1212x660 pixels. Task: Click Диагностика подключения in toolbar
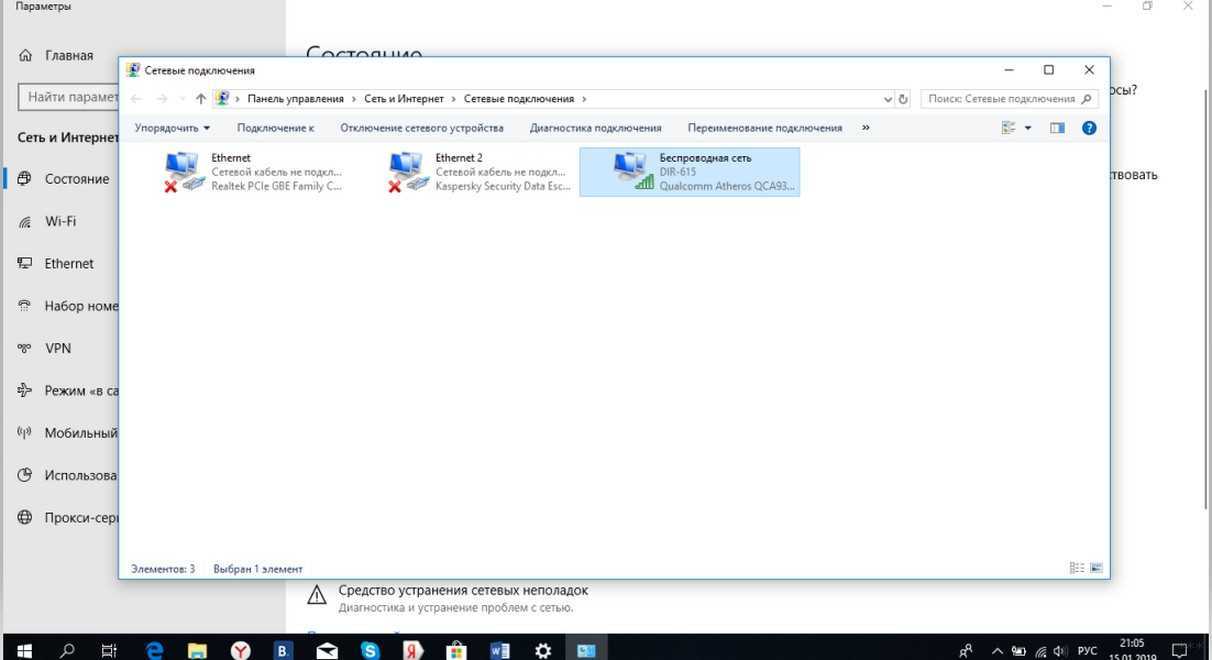click(x=595, y=128)
